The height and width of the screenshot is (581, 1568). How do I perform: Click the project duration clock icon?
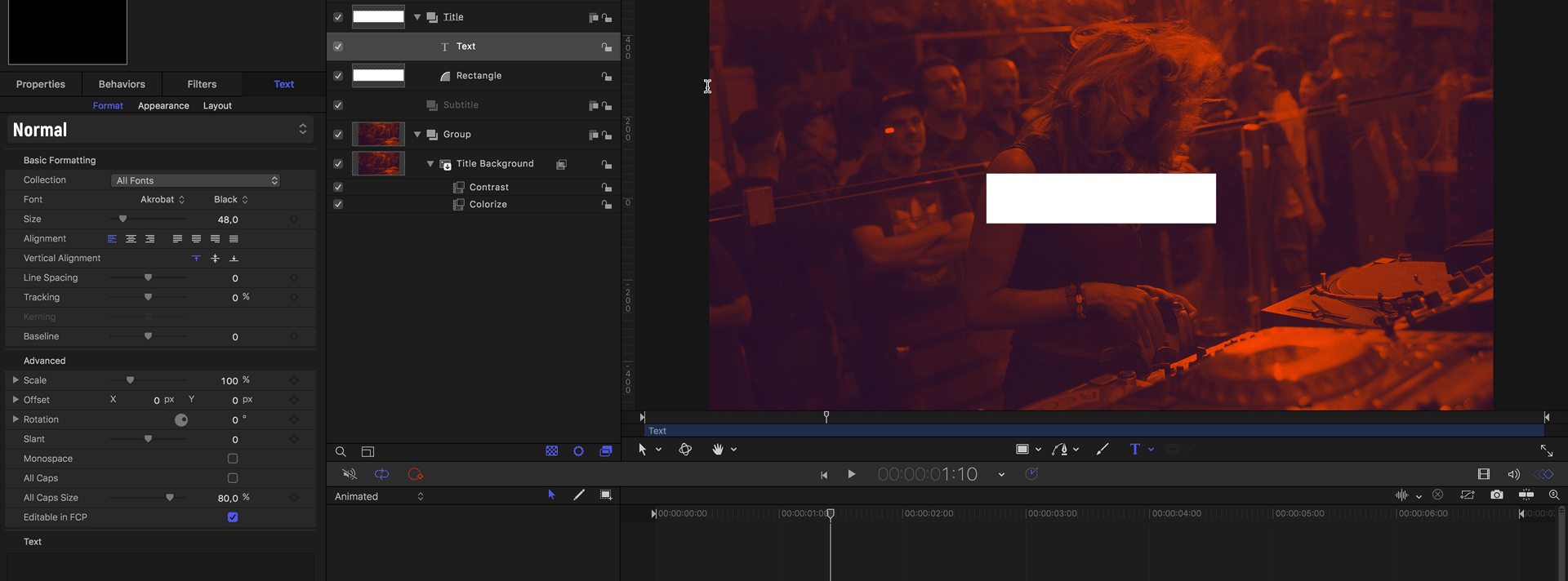(x=1031, y=474)
